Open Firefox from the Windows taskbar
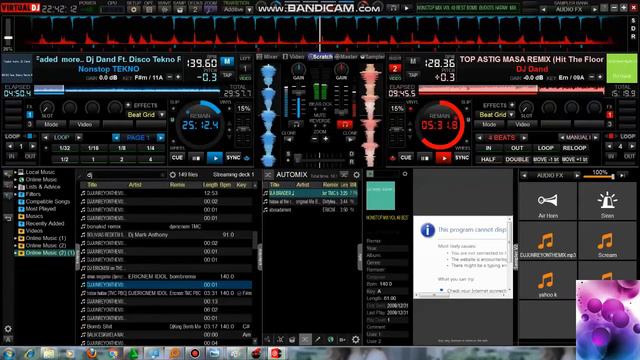Screen dimensions: 640x360 (x=91, y=353)
